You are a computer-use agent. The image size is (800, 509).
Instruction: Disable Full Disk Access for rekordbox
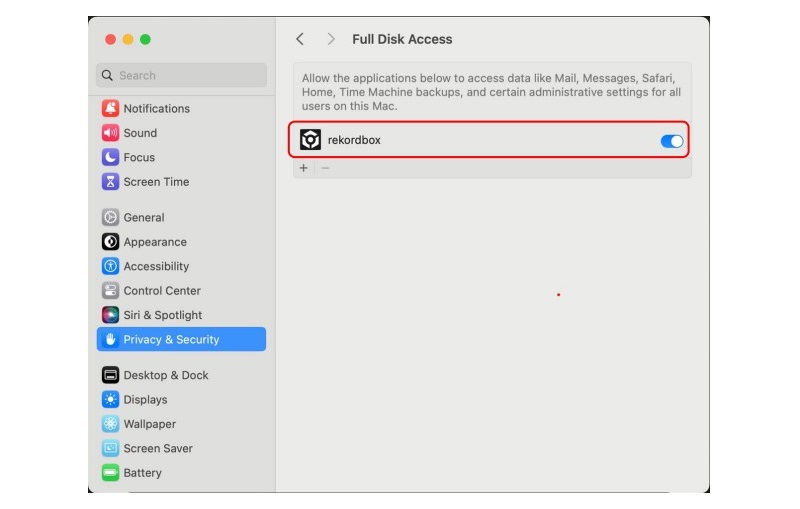(x=671, y=141)
